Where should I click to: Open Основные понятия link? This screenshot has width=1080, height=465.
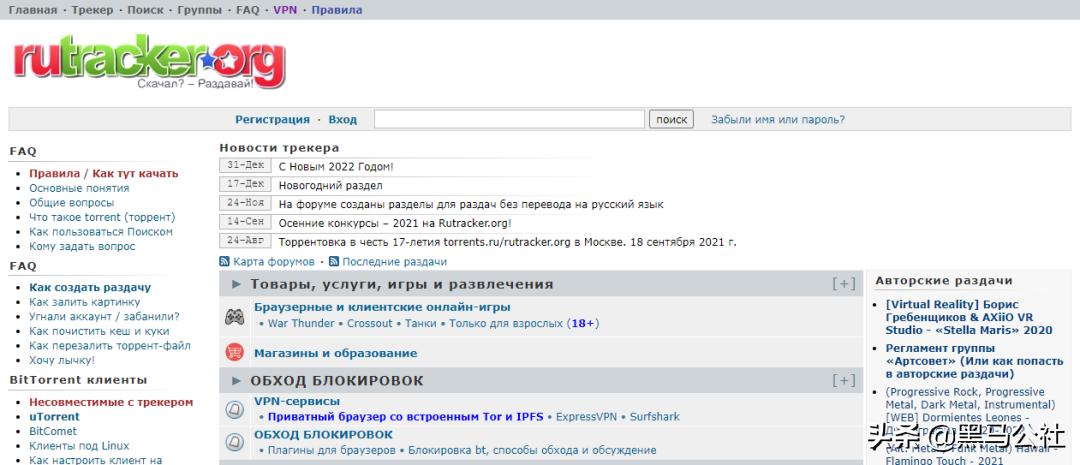[79, 188]
